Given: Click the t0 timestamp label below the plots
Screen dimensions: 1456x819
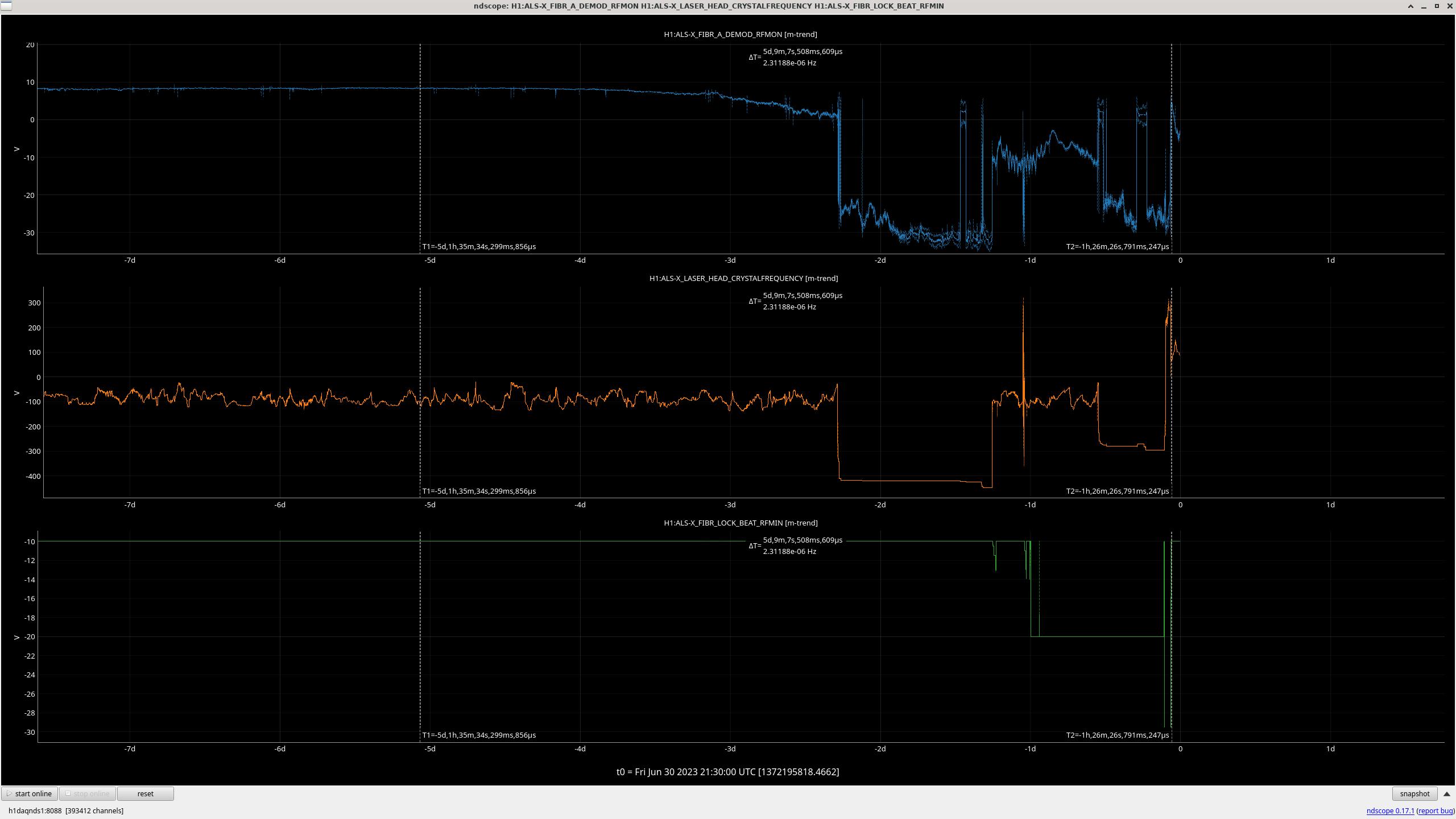Looking at the screenshot, I should point(727,772).
